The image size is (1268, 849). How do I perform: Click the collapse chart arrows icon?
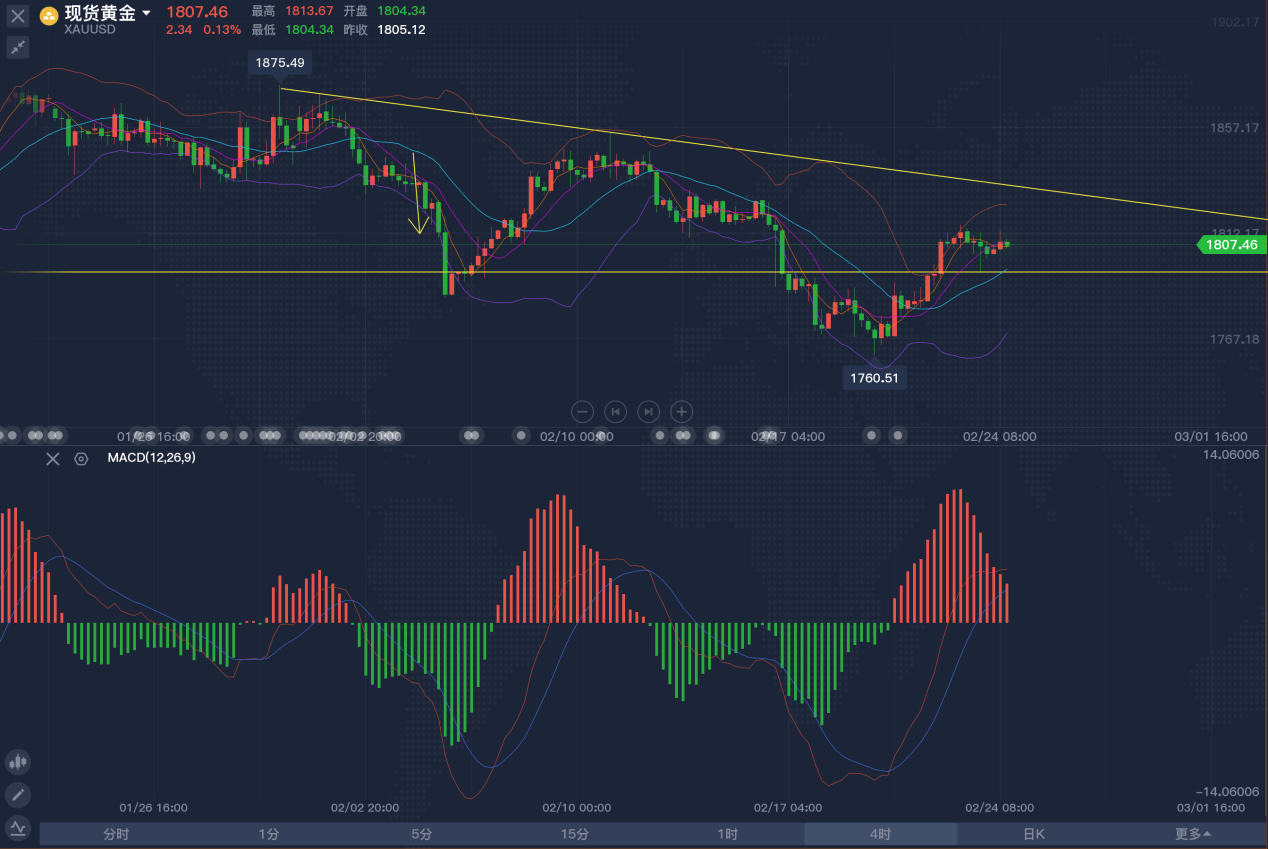pos(18,47)
